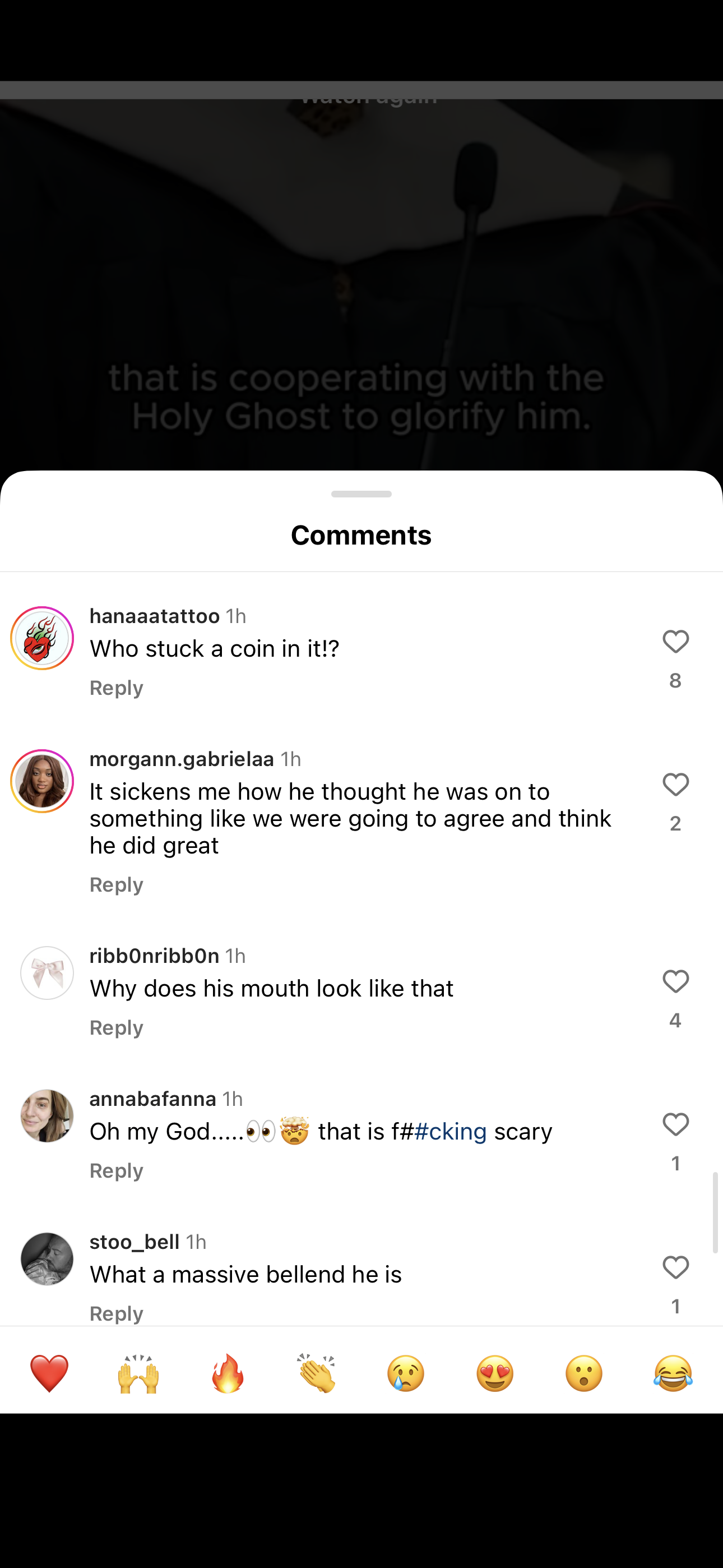Send the tears of joy emoji
Screen dimensions: 723x1568
click(x=673, y=1373)
